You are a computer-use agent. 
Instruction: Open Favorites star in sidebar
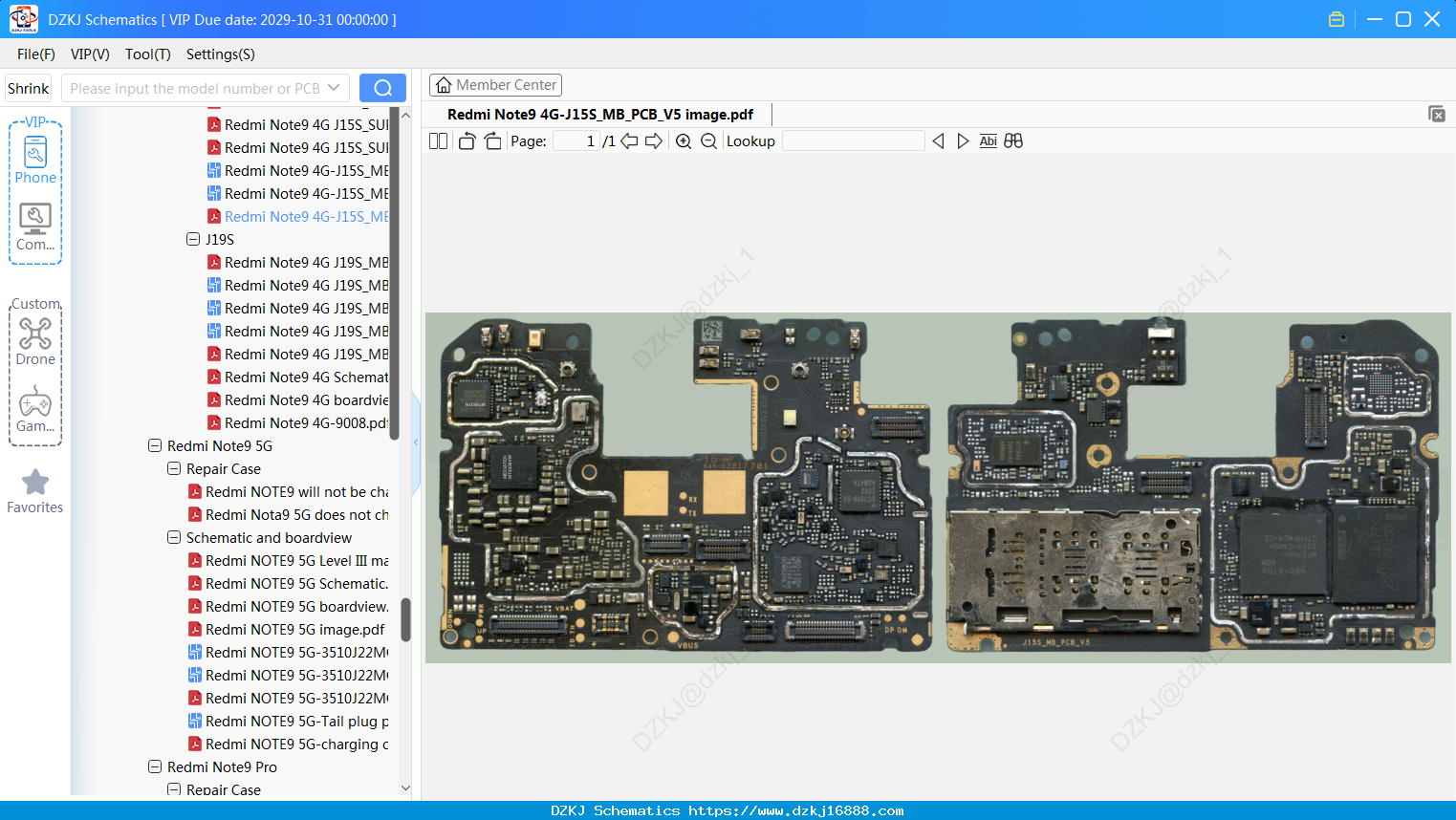[35, 491]
